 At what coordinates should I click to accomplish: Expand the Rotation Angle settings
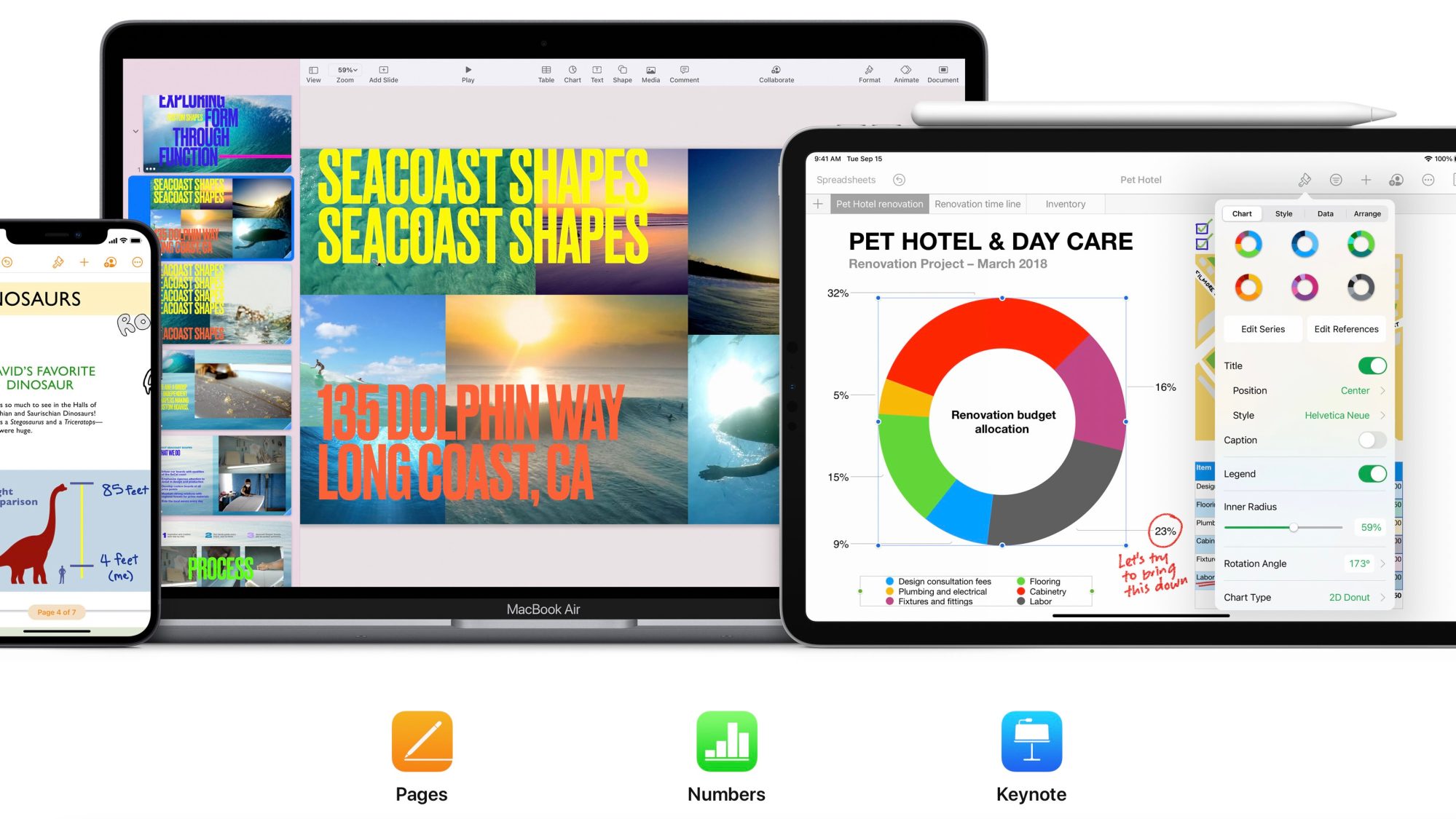(x=1383, y=563)
